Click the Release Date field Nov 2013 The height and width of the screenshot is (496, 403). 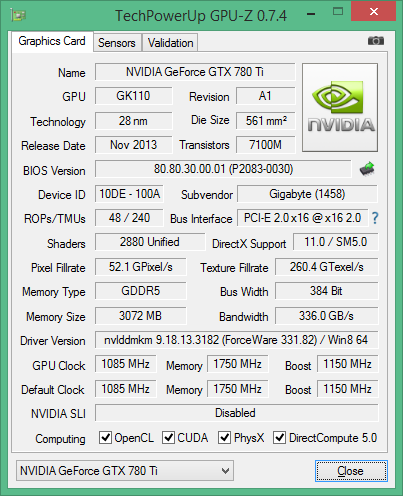(133, 145)
